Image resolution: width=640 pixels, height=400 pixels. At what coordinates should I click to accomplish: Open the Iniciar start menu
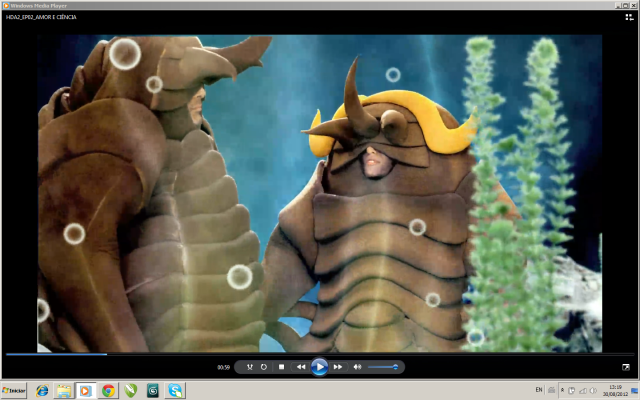pos(14,390)
